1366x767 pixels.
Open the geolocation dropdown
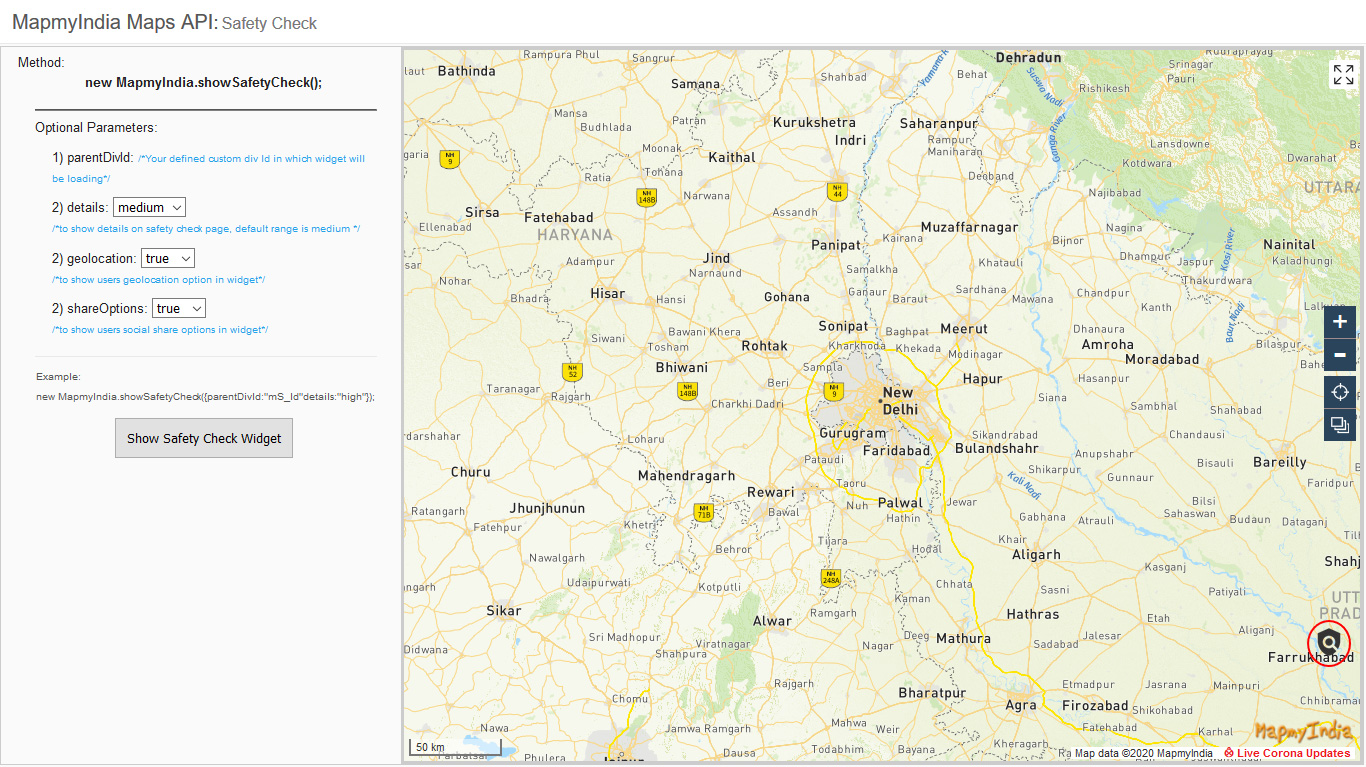click(x=167, y=258)
